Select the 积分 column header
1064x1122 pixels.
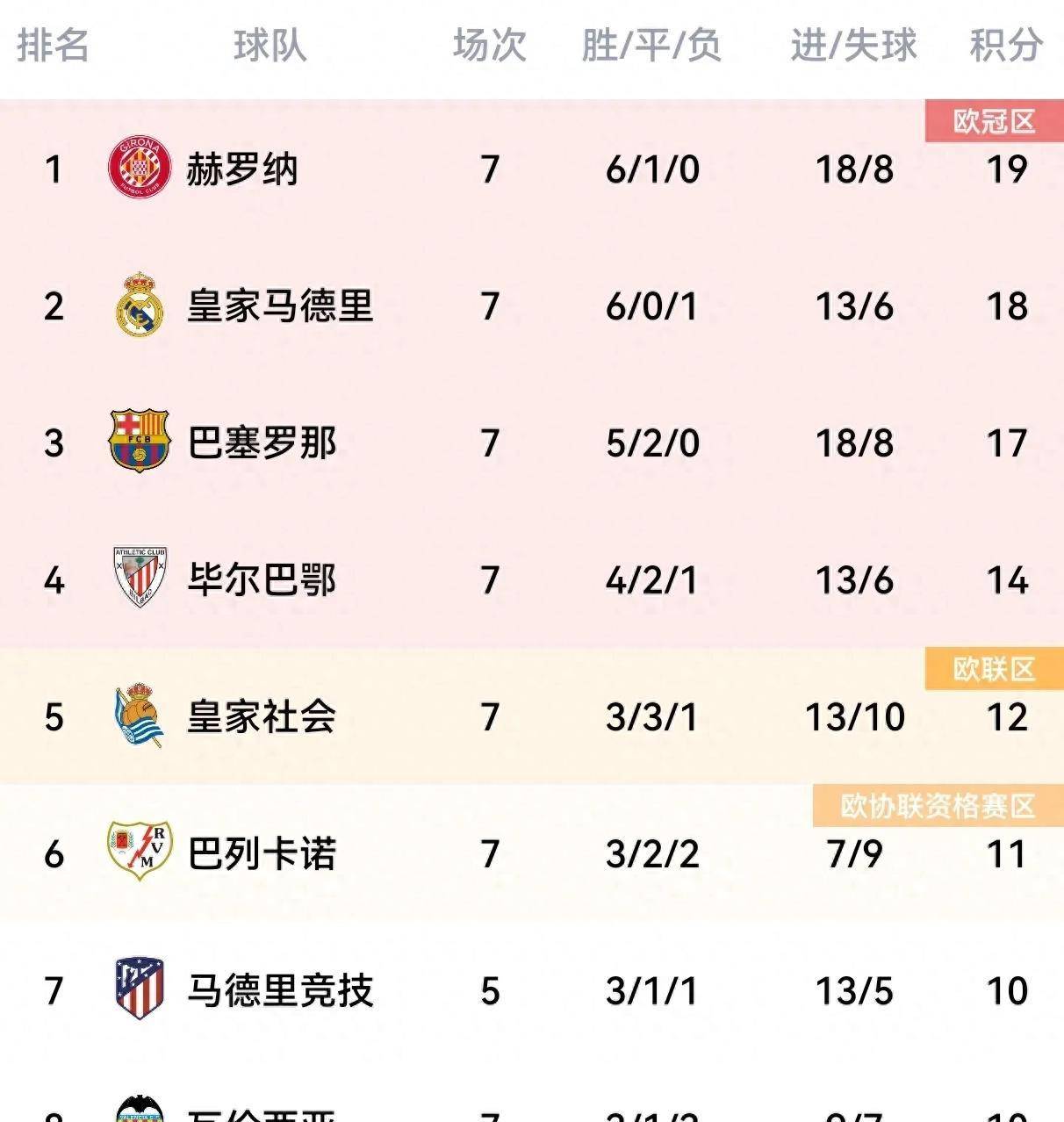[x=1006, y=45]
